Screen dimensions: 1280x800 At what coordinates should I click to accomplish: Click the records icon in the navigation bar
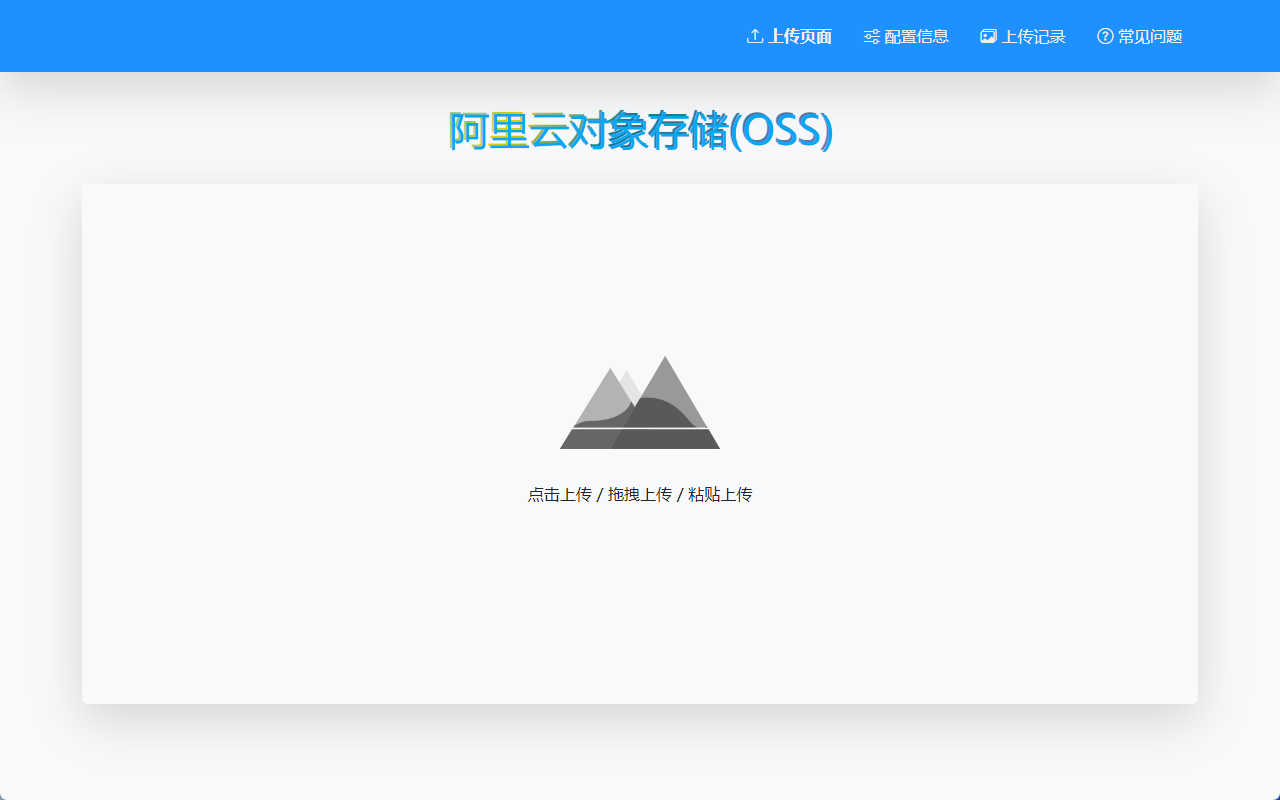coord(988,35)
